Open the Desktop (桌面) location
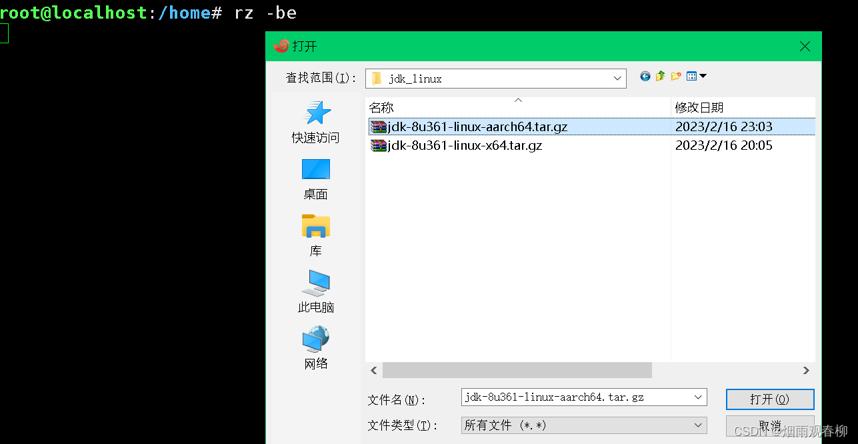 [316, 170]
